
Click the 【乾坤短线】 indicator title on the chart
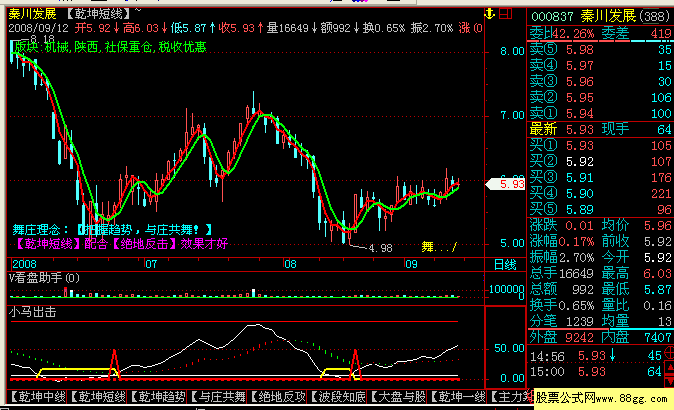click(99, 14)
